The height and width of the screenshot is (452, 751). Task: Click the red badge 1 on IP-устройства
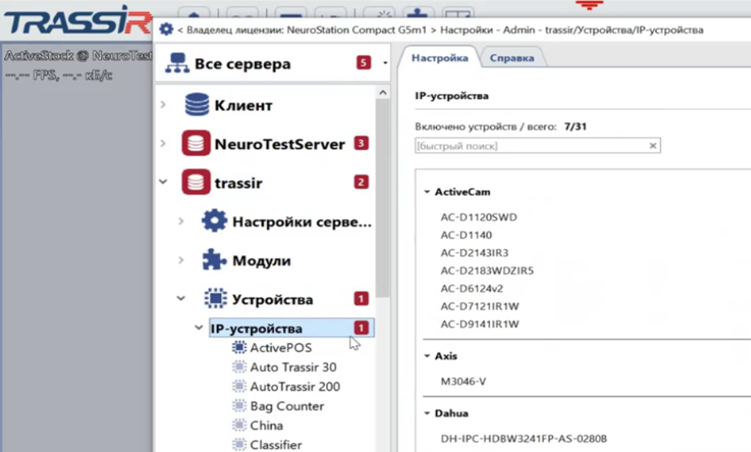coord(361,328)
